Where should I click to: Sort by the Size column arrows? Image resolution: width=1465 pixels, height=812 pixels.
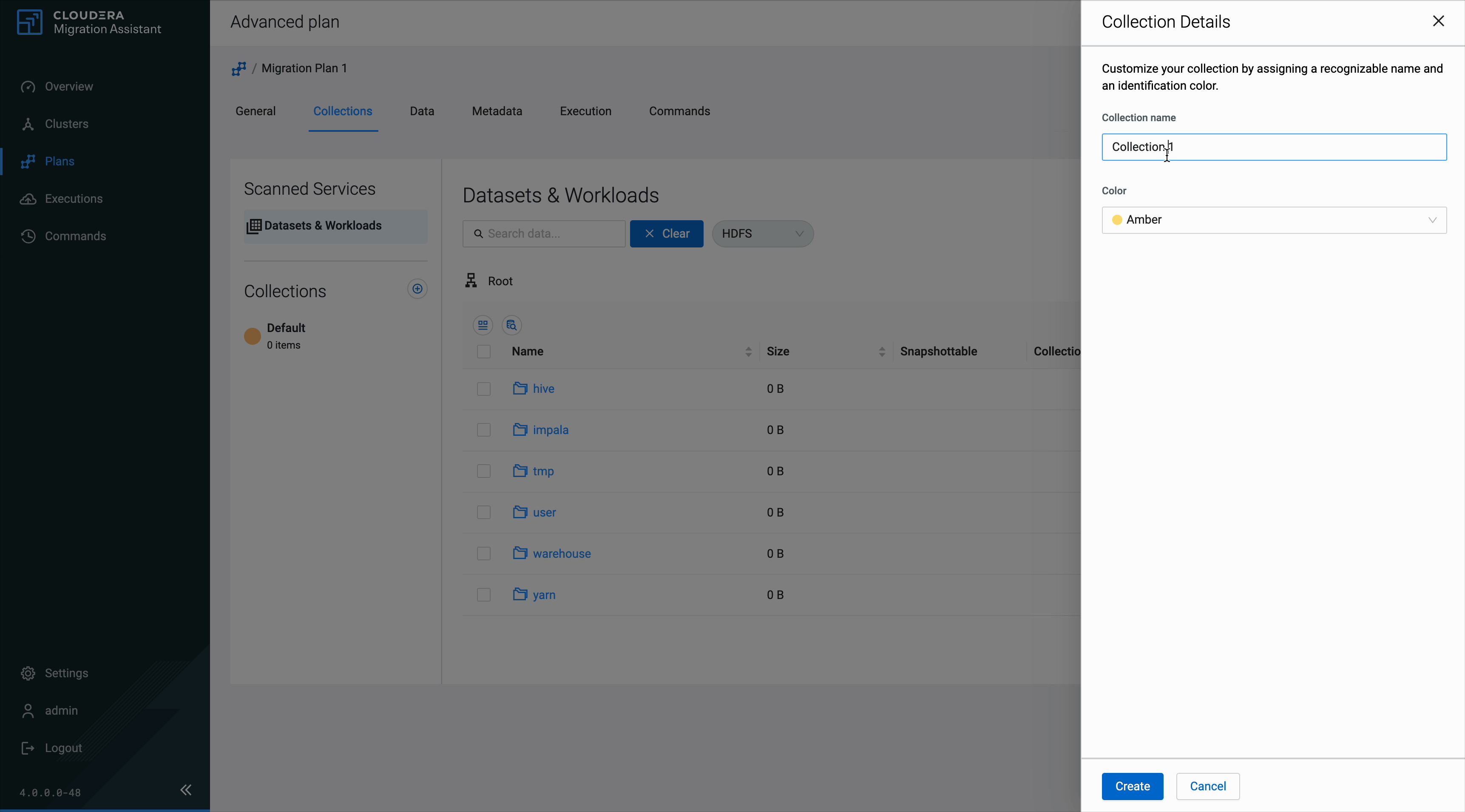[x=882, y=352]
